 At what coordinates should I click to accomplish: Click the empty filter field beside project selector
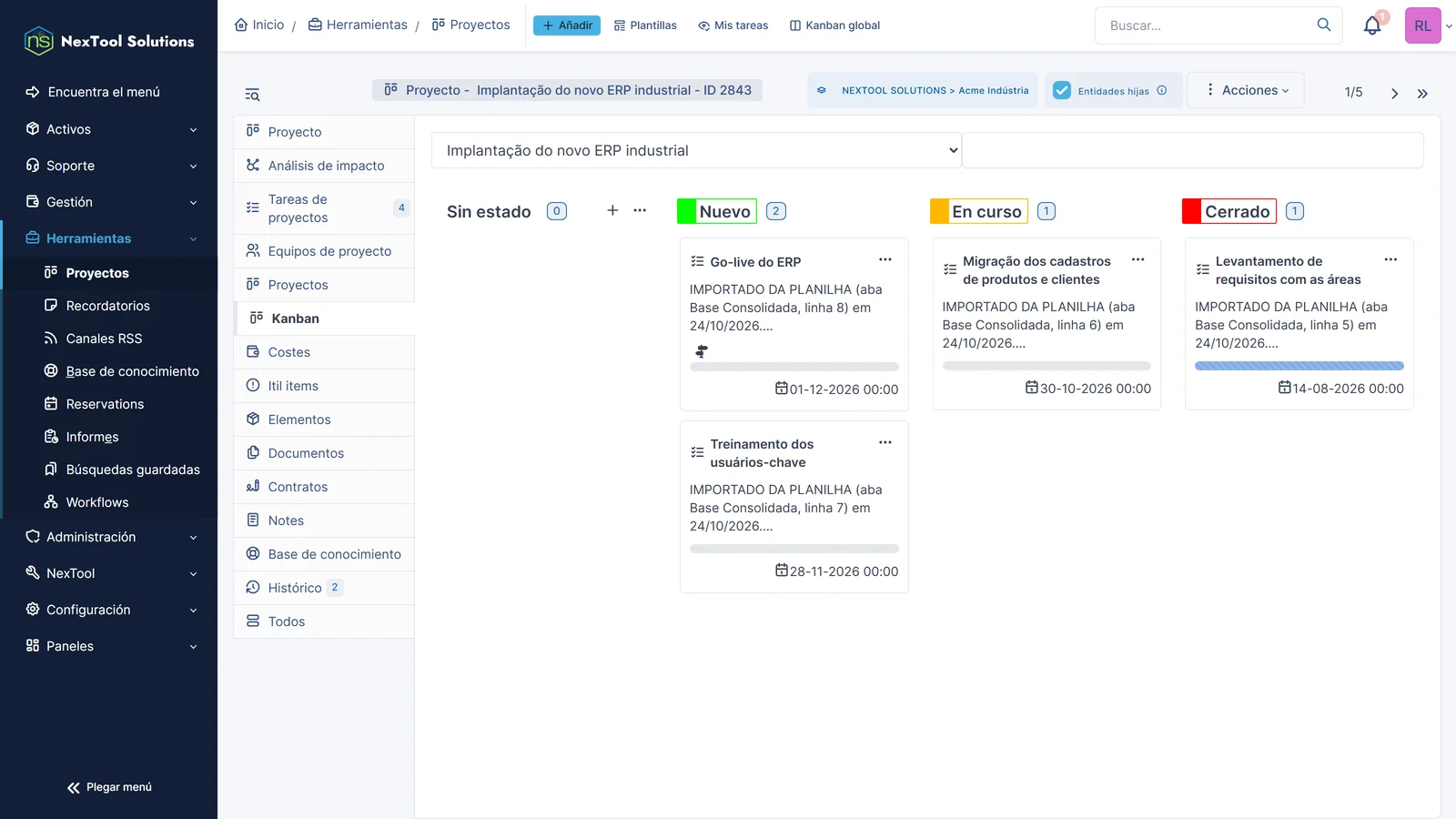point(1193,150)
